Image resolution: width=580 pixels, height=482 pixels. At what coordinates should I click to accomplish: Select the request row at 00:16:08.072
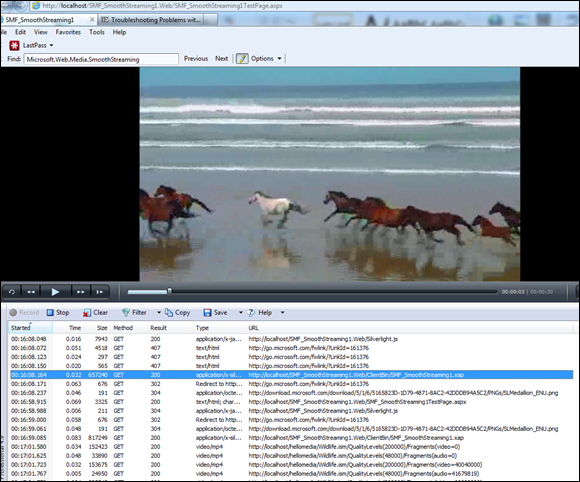click(x=291, y=348)
